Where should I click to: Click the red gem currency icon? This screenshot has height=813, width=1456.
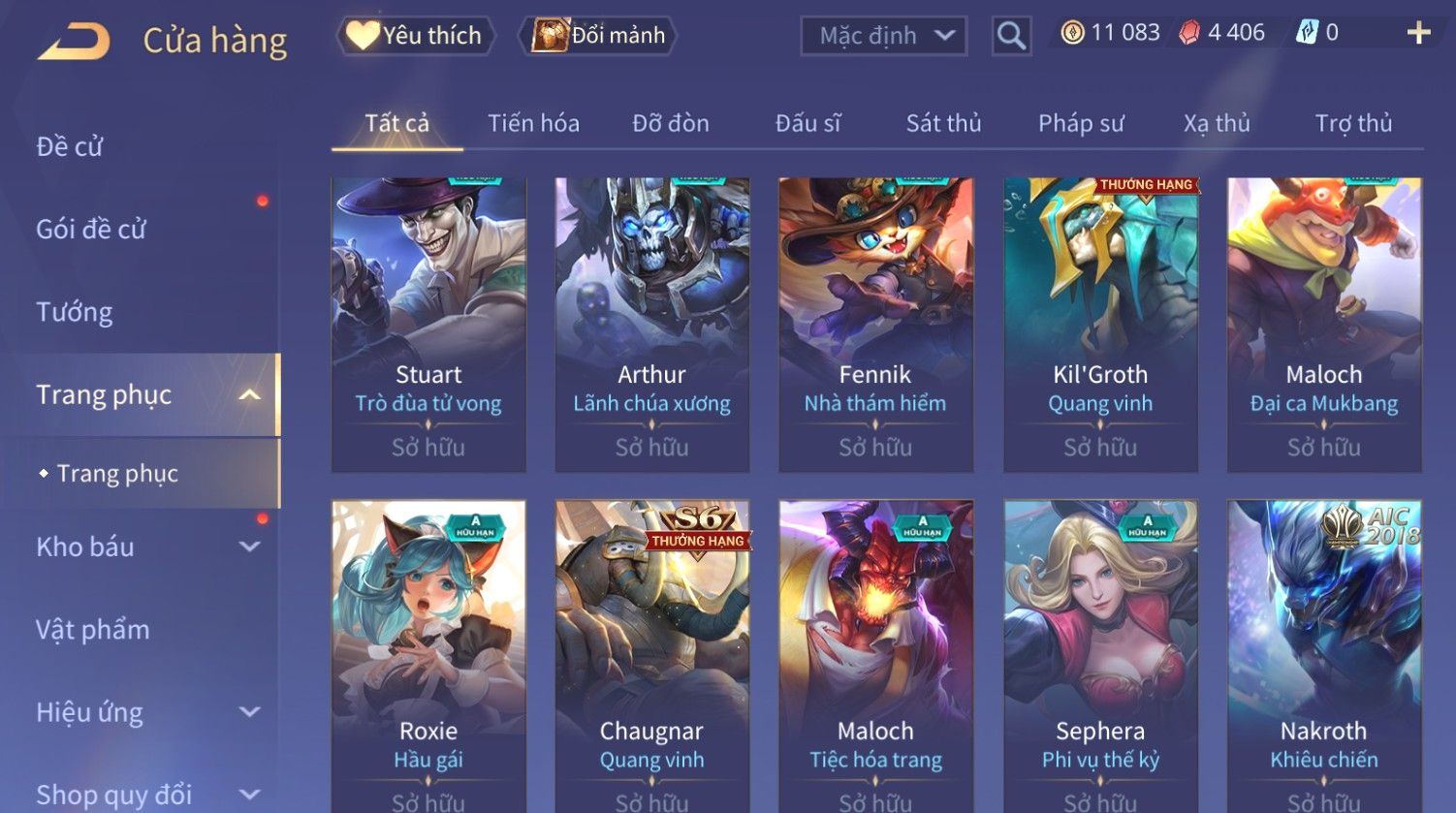coord(1189,33)
